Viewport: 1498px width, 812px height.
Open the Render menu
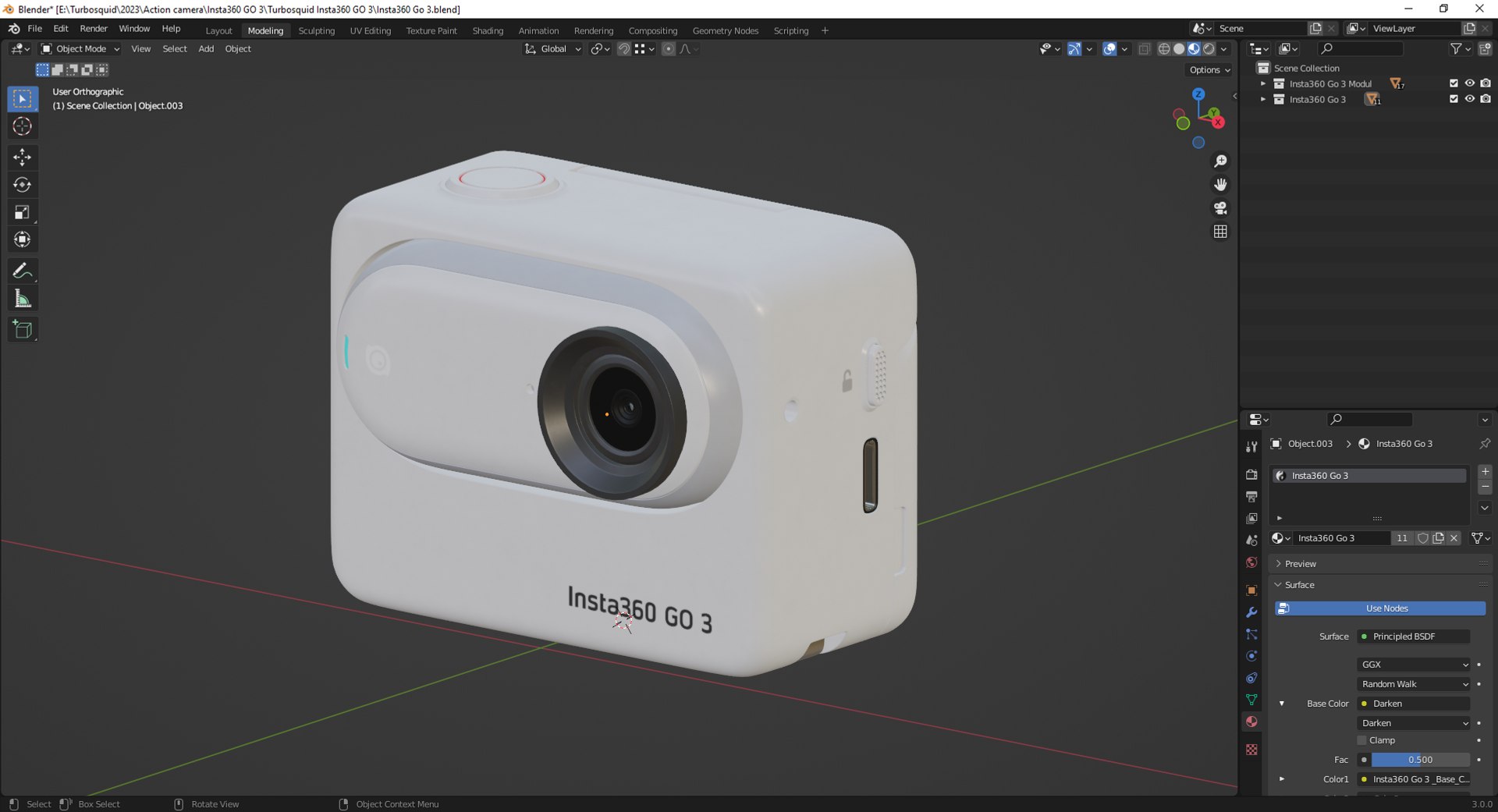[94, 29]
